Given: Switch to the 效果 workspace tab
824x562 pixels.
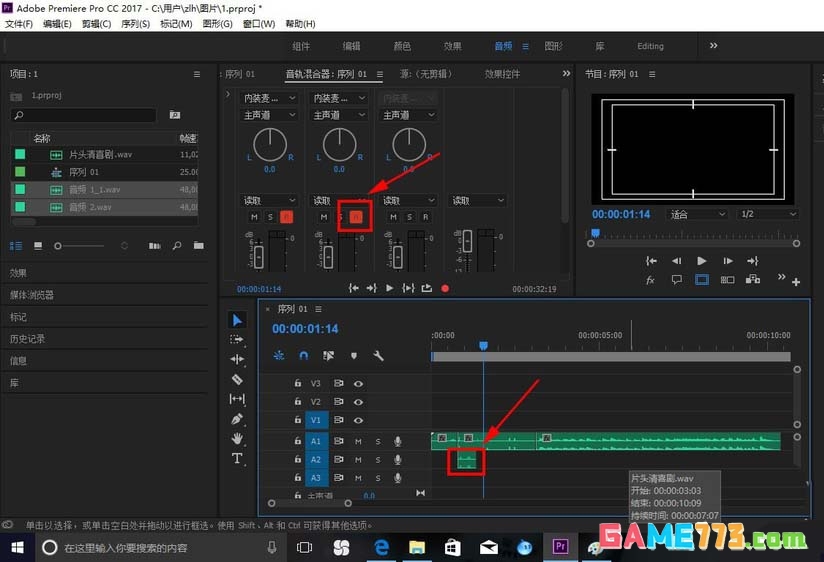Looking at the screenshot, I should (452, 46).
